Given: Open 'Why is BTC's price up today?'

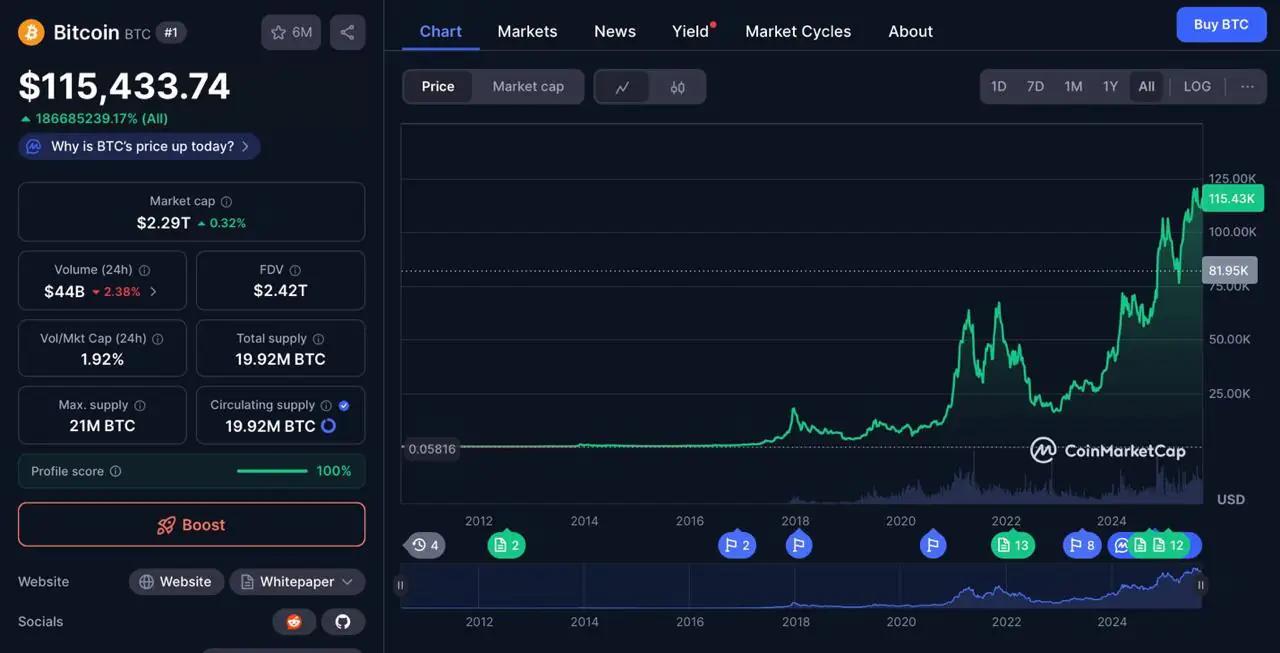Looking at the screenshot, I should click(140, 146).
